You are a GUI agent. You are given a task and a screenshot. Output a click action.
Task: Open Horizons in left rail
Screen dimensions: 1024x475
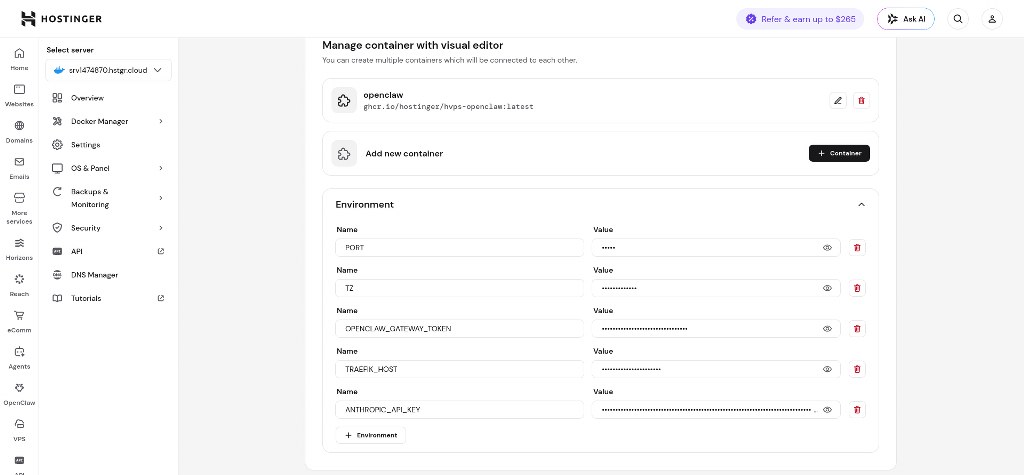[x=20, y=249]
